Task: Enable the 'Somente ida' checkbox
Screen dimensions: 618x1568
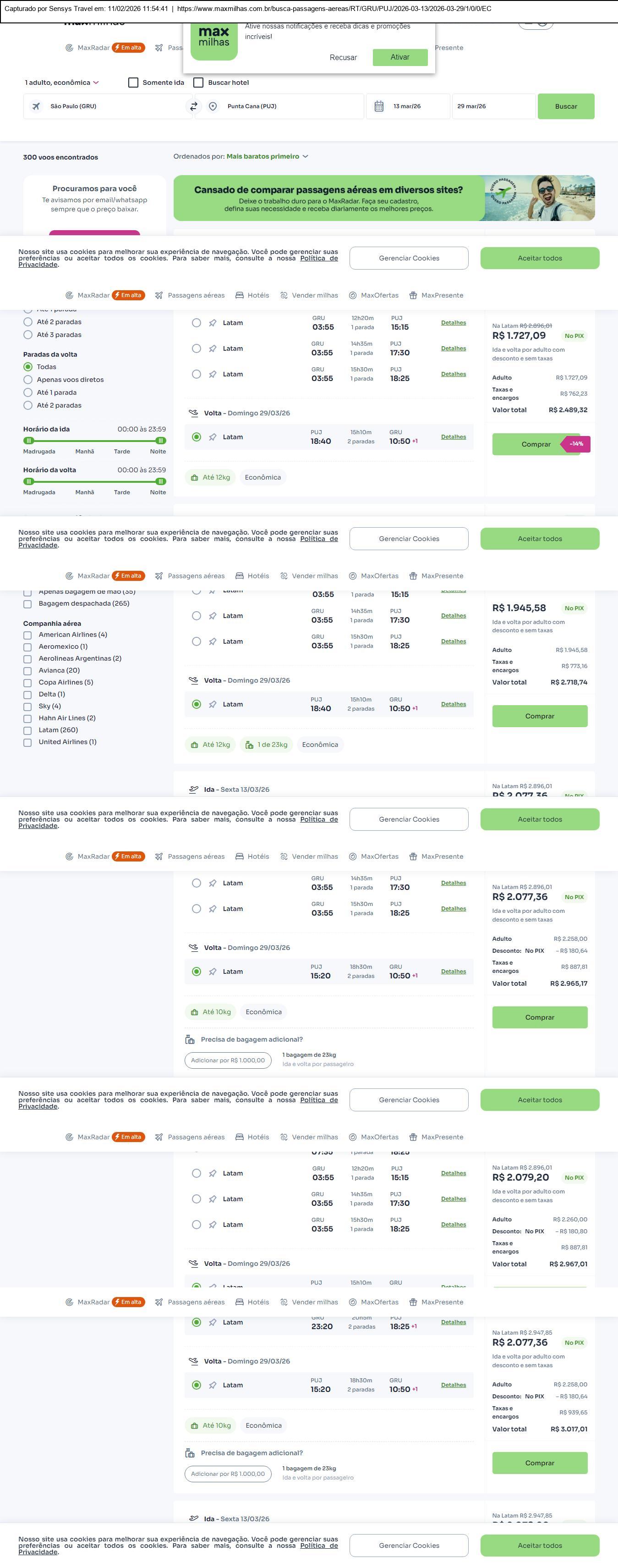Action: 133,83
